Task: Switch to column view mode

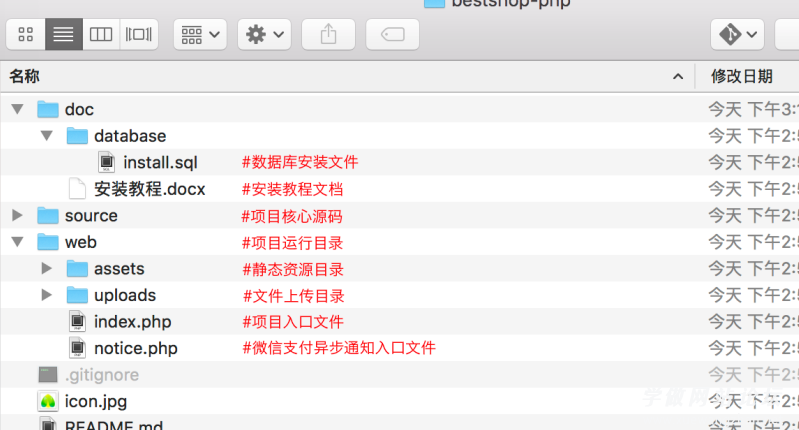Action: click(100, 34)
